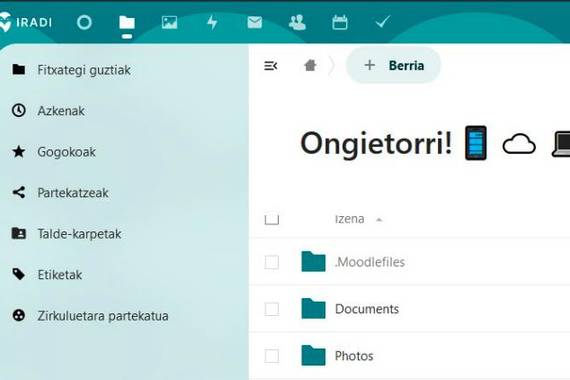The width and height of the screenshot is (570, 380).
Task: Open the Activity lightning icon
Action: coord(212,23)
